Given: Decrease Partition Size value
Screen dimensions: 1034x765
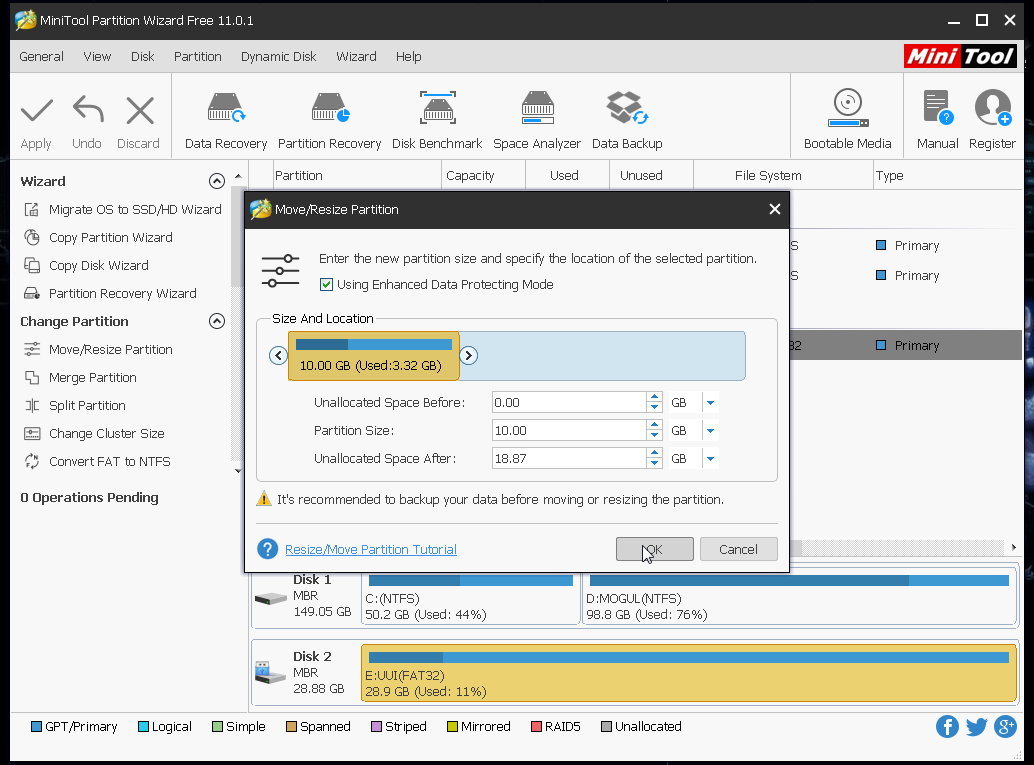Looking at the screenshot, I should point(654,435).
